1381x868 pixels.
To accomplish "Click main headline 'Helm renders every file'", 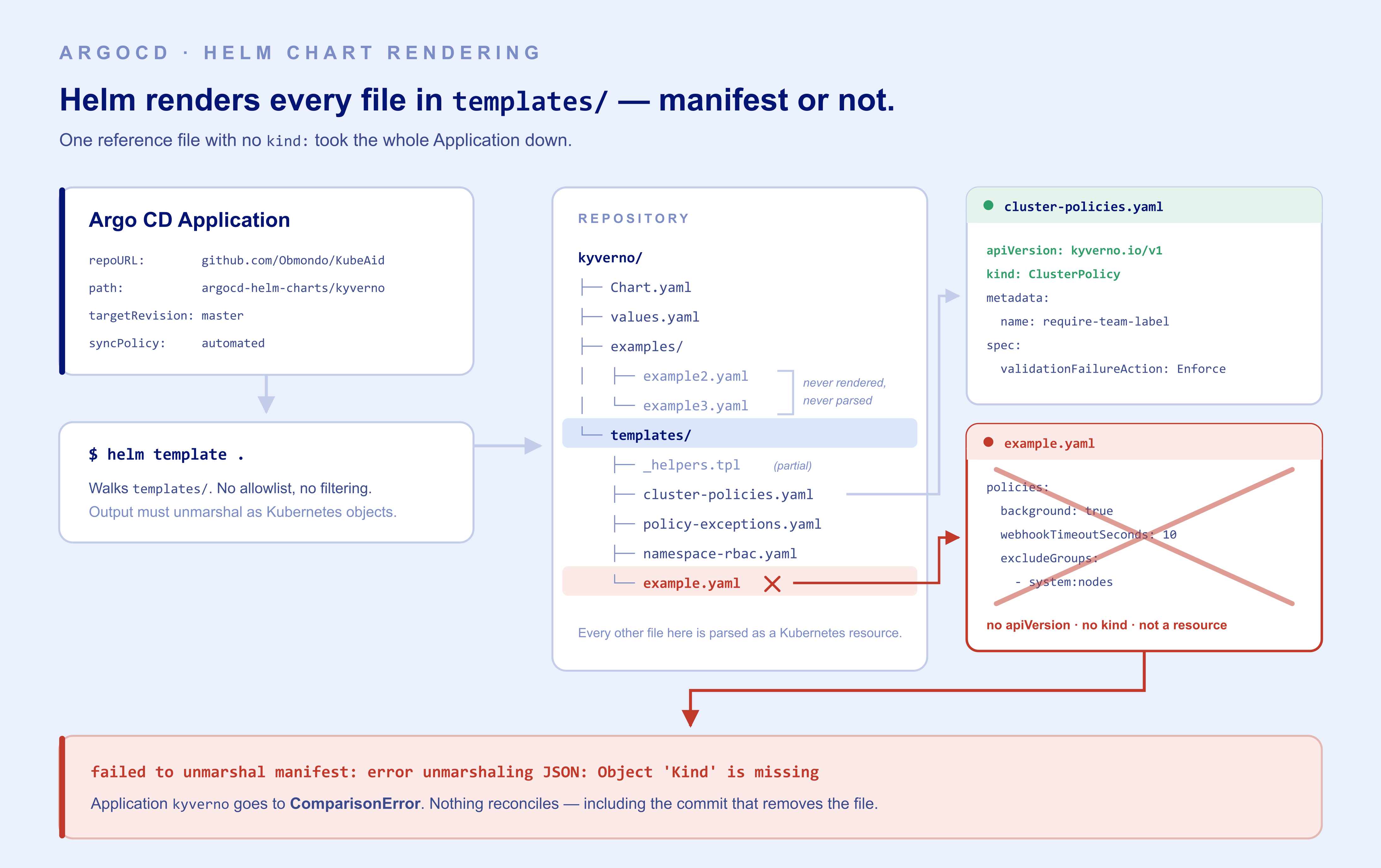I will (477, 100).
